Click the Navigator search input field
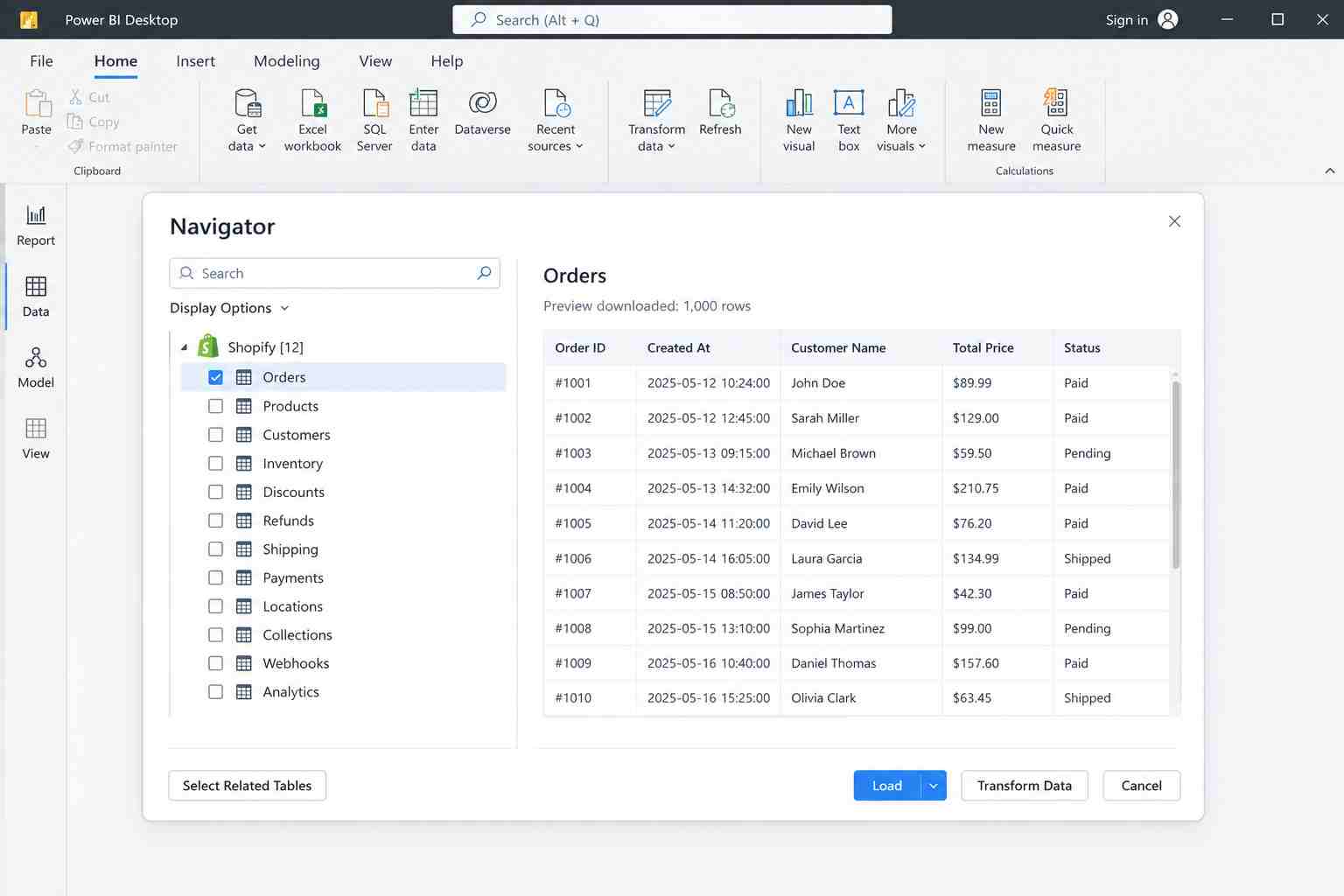1344x896 pixels. tap(334, 273)
